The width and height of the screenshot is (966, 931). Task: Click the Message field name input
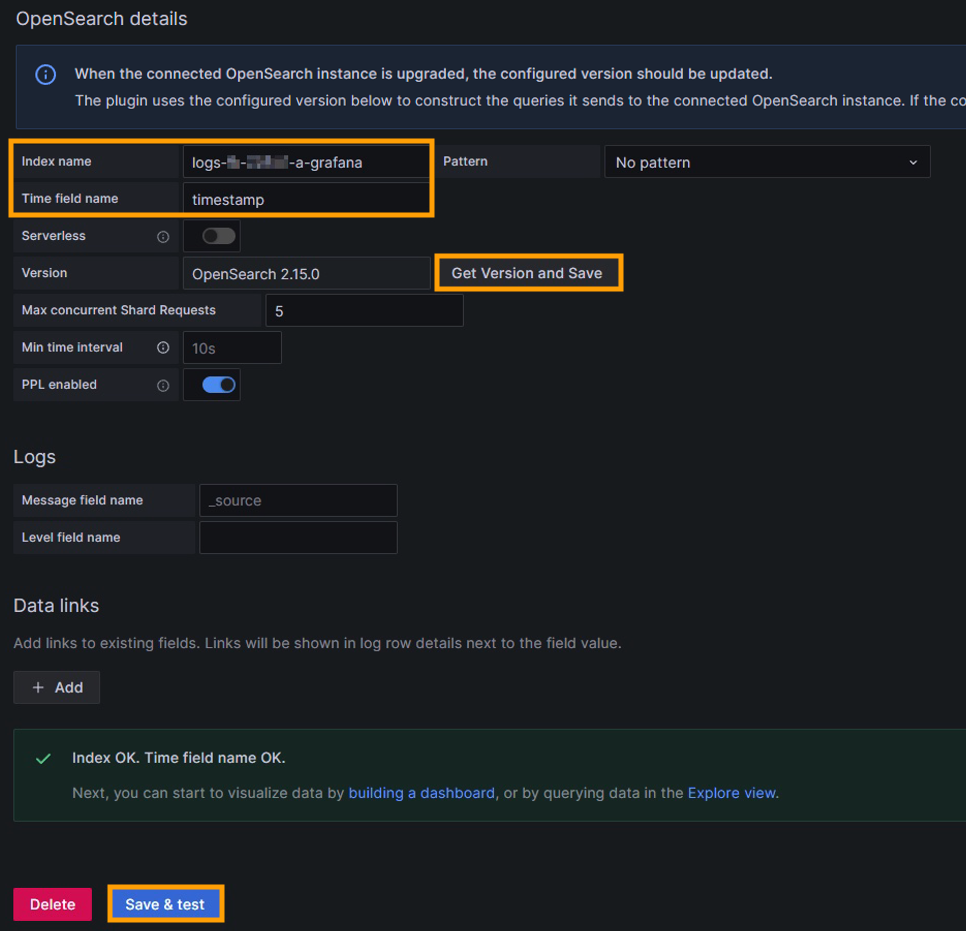(298, 500)
